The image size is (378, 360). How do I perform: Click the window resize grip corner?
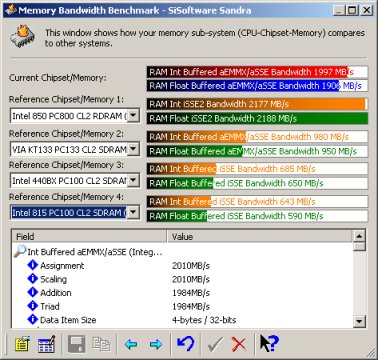pos(370,352)
